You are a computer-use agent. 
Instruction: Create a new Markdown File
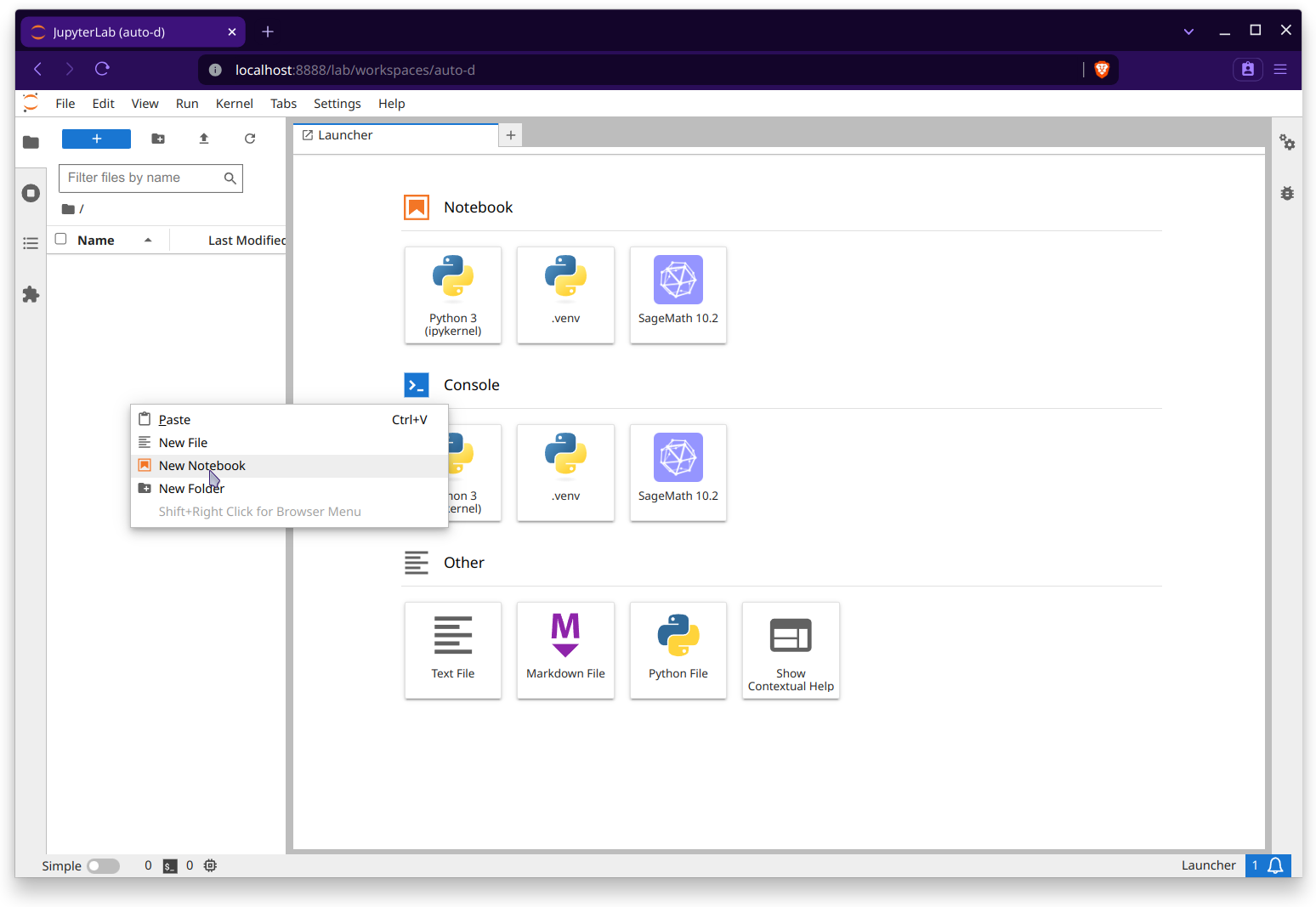click(x=565, y=650)
